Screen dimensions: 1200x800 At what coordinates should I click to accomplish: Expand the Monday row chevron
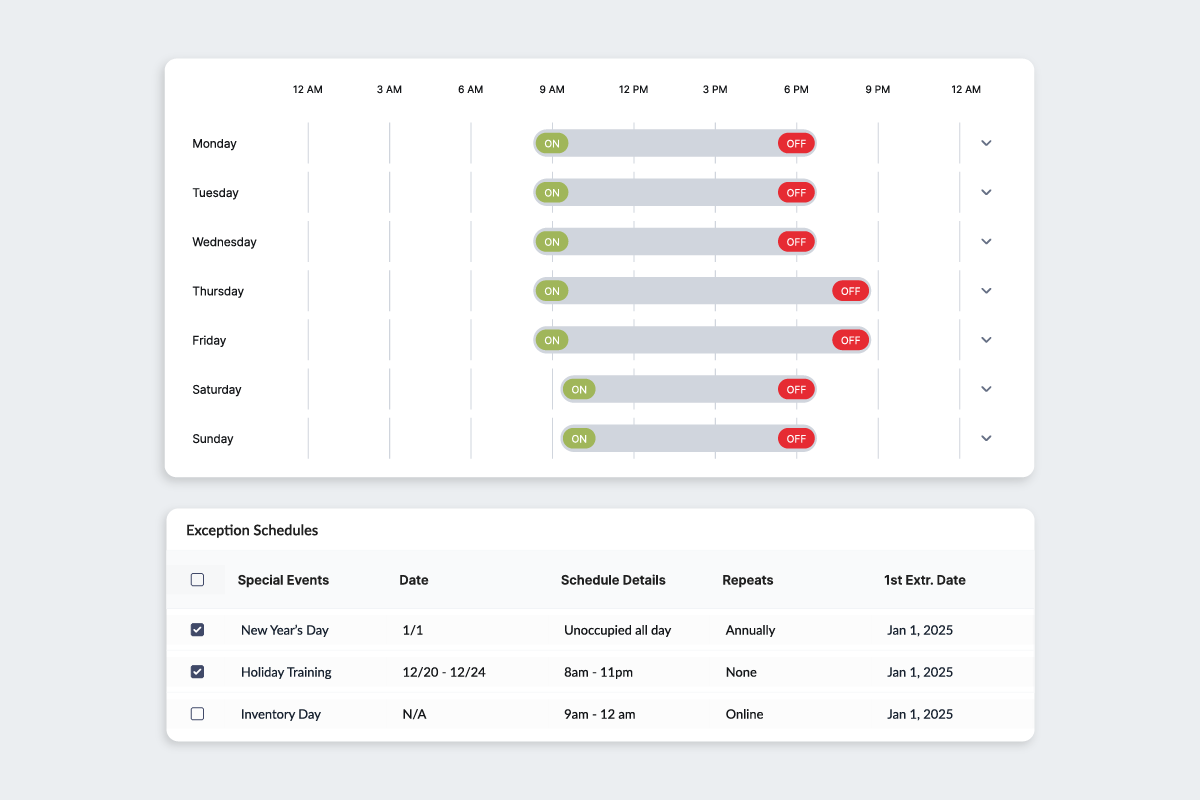(986, 143)
